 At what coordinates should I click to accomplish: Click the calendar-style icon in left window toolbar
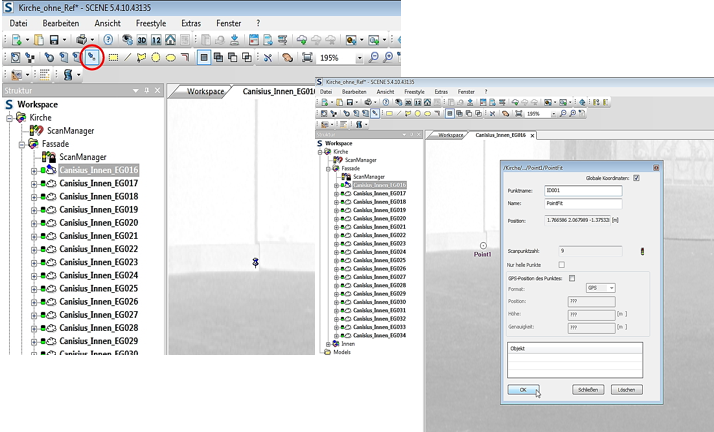tap(254, 40)
